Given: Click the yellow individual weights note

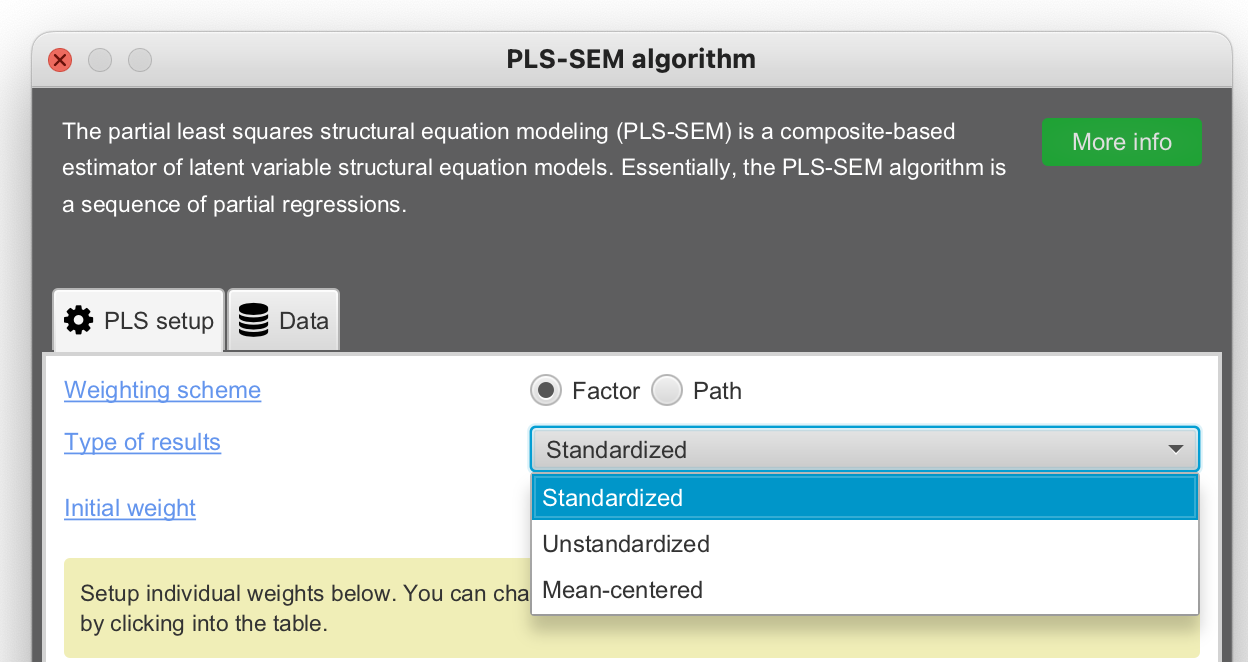Looking at the screenshot, I should click(x=300, y=608).
